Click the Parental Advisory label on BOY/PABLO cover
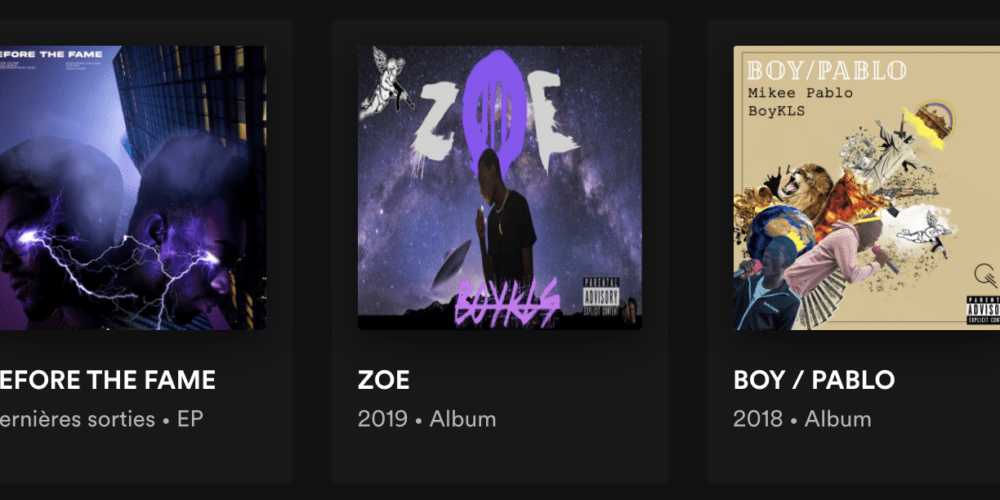 pos(983,310)
